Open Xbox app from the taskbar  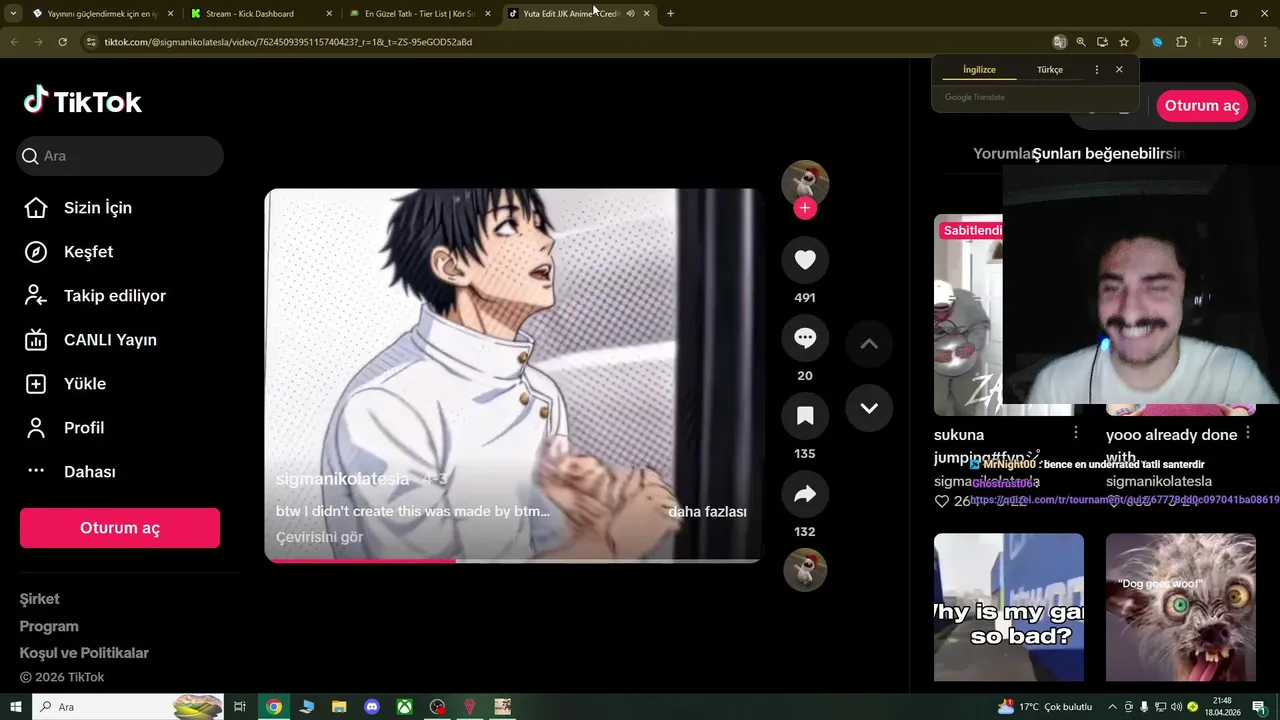coord(404,707)
